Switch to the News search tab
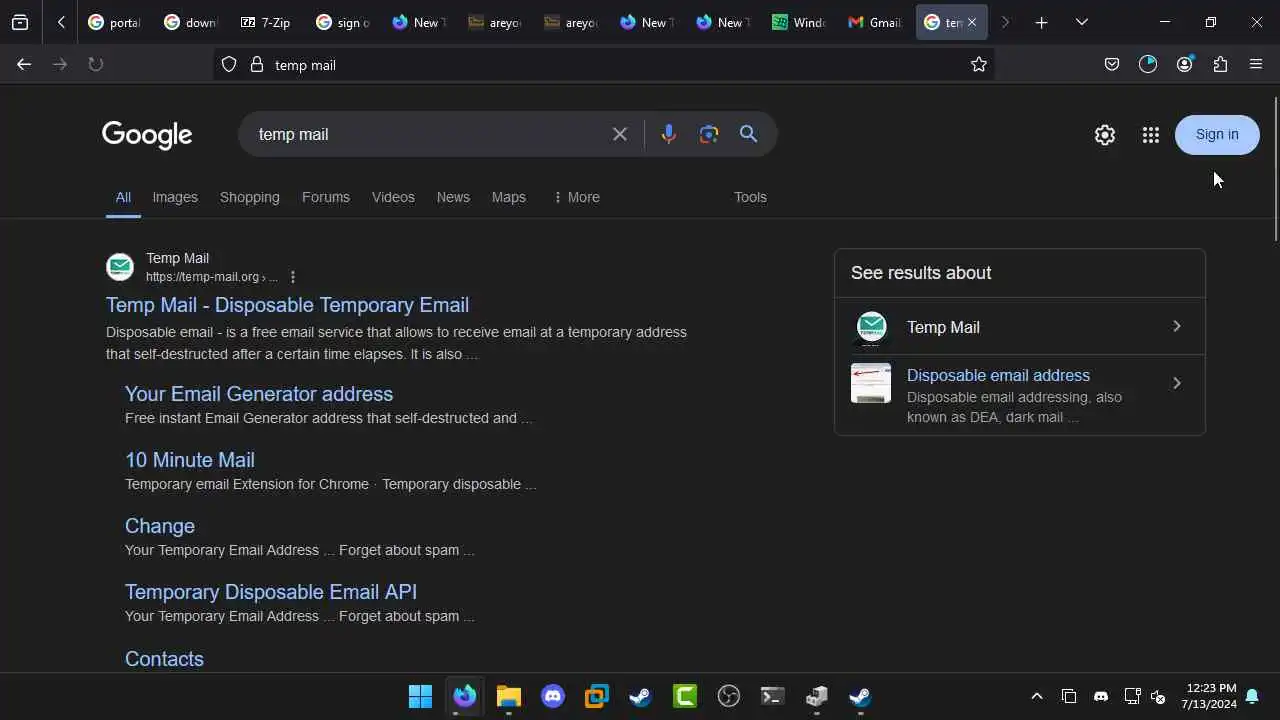This screenshot has width=1280, height=720. pos(453,197)
